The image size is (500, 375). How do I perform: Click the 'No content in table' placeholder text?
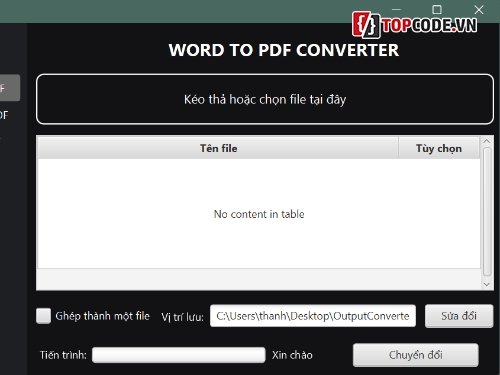259,214
